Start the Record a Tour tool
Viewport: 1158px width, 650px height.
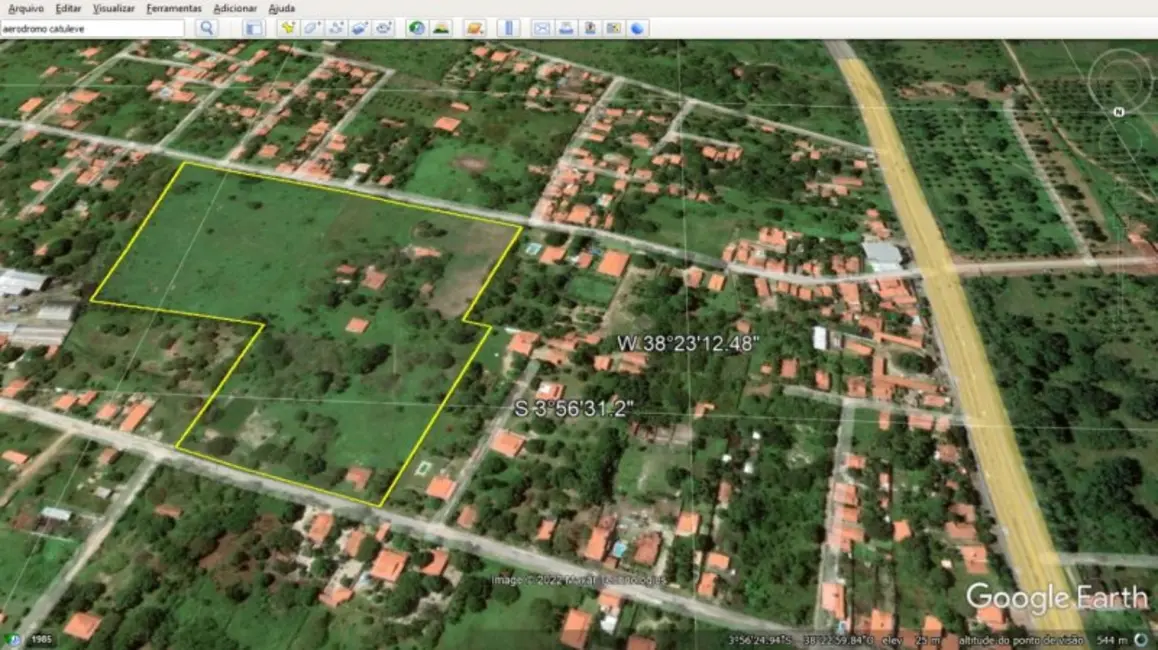tap(383, 28)
